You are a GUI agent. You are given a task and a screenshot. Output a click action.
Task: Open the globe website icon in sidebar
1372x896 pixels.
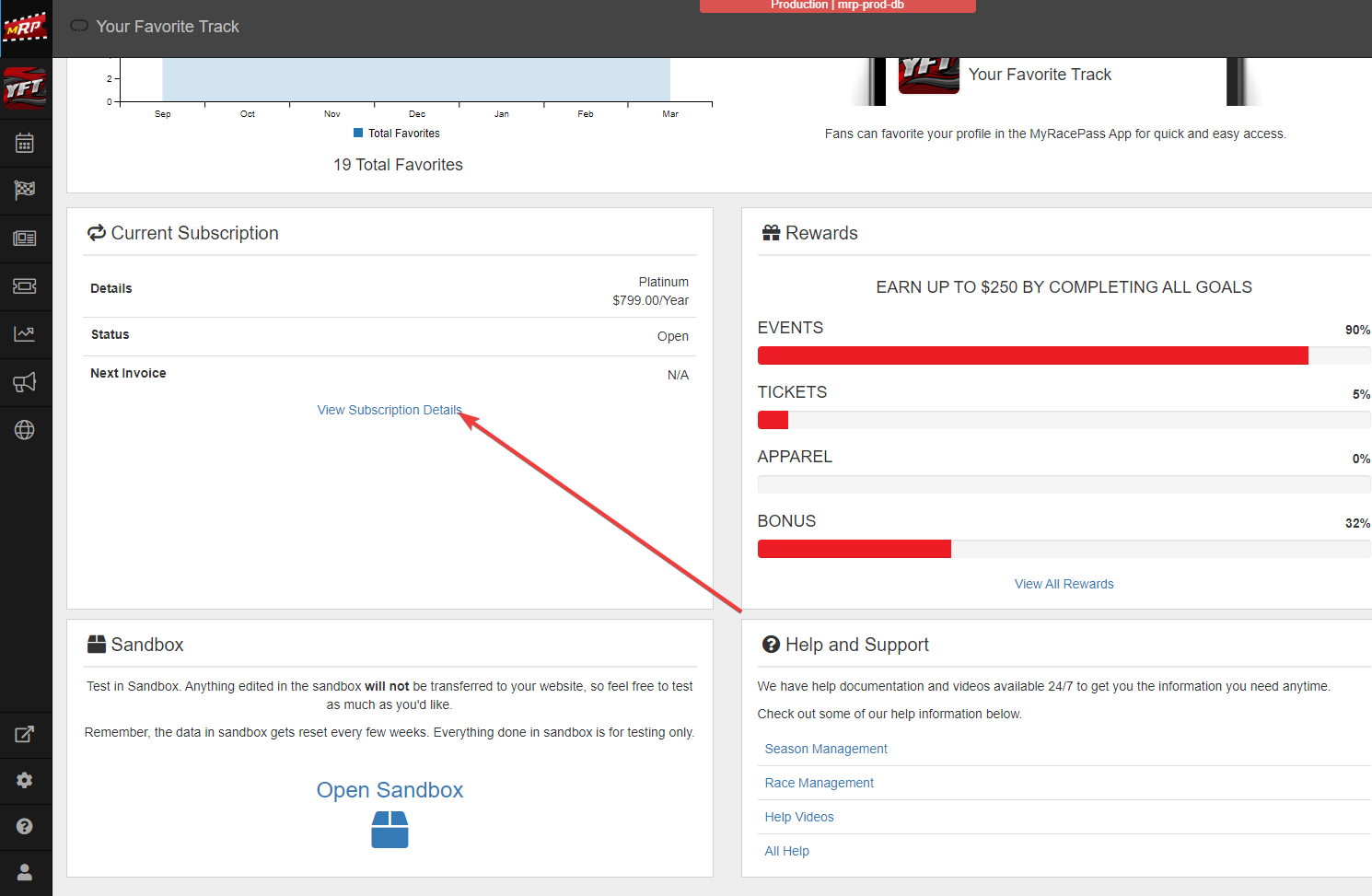[25, 430]
